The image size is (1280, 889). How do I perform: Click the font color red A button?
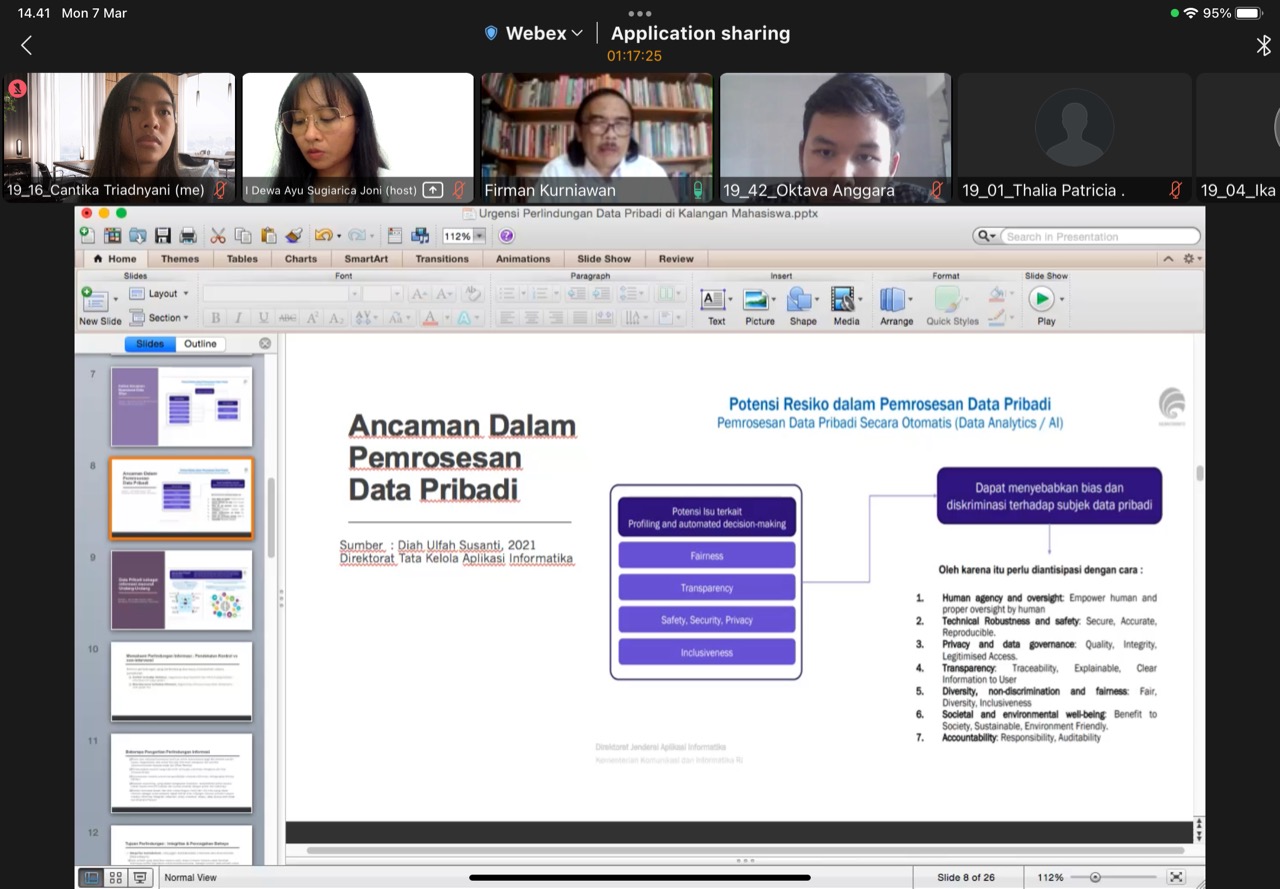pos(430,318)
